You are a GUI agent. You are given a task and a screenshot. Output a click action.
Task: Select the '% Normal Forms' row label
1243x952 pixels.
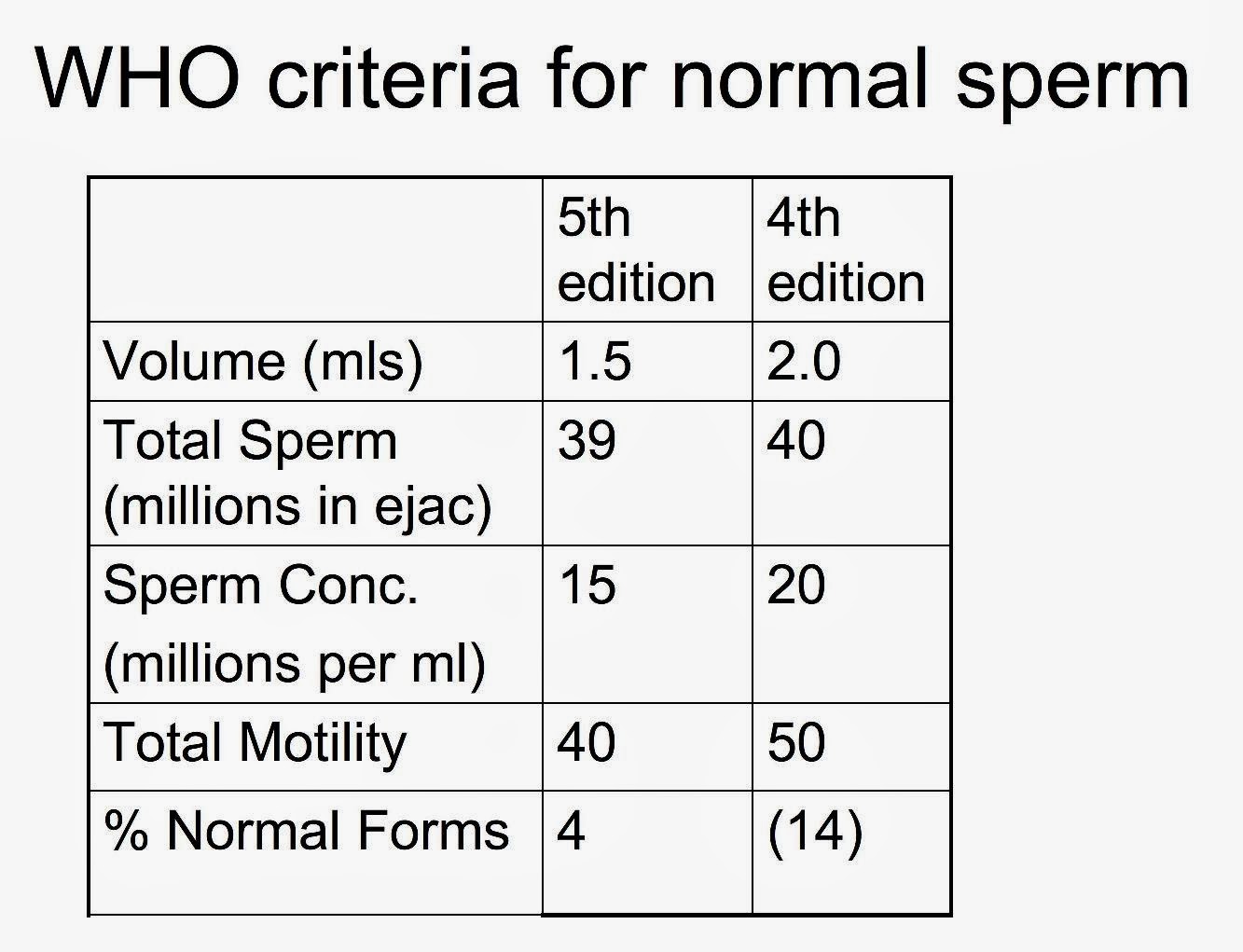coord(306,831)
